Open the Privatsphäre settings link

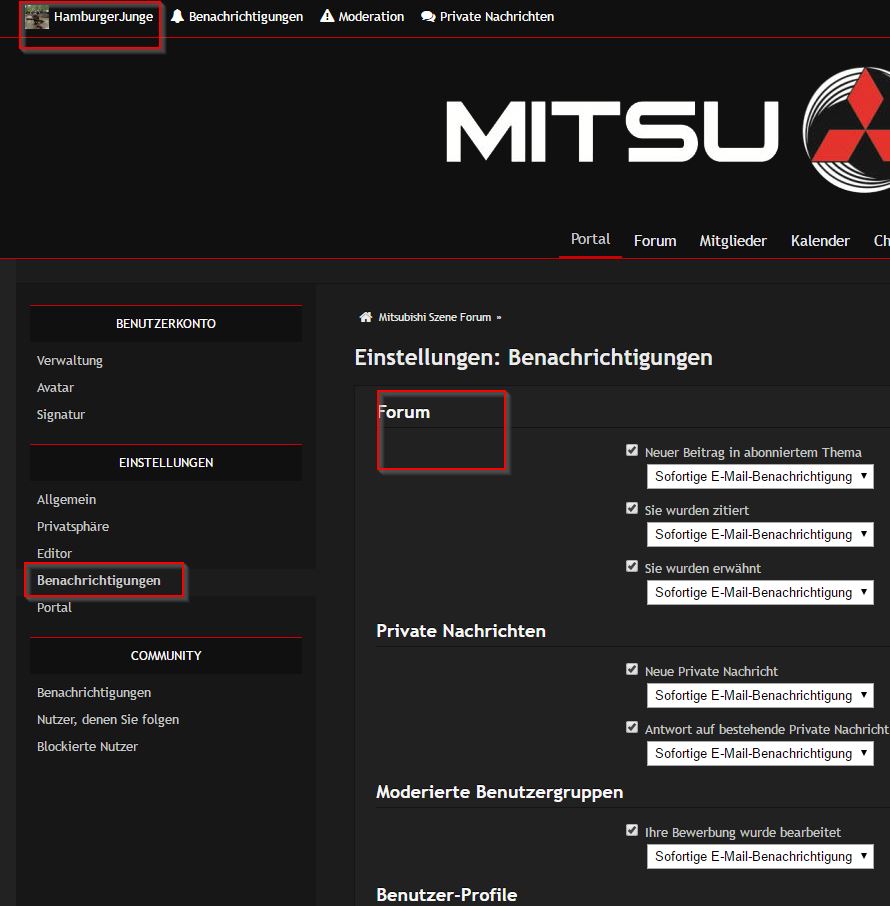[73, 527]
